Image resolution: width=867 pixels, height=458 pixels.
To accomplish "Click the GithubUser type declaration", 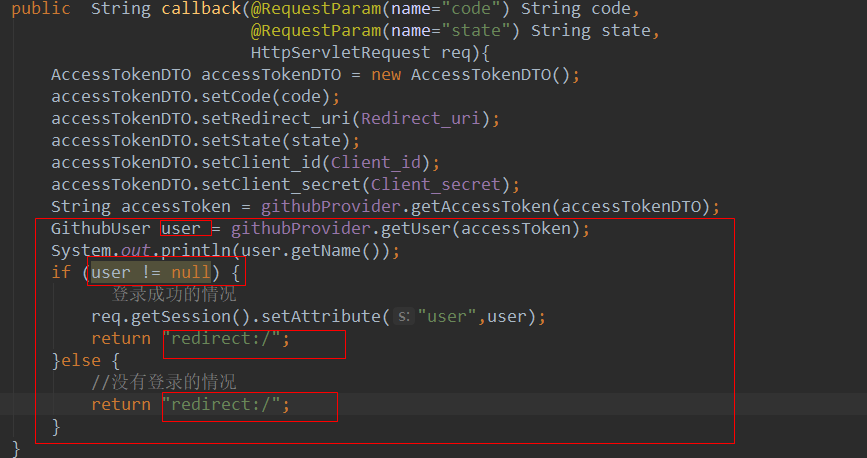I will point(100,228).
